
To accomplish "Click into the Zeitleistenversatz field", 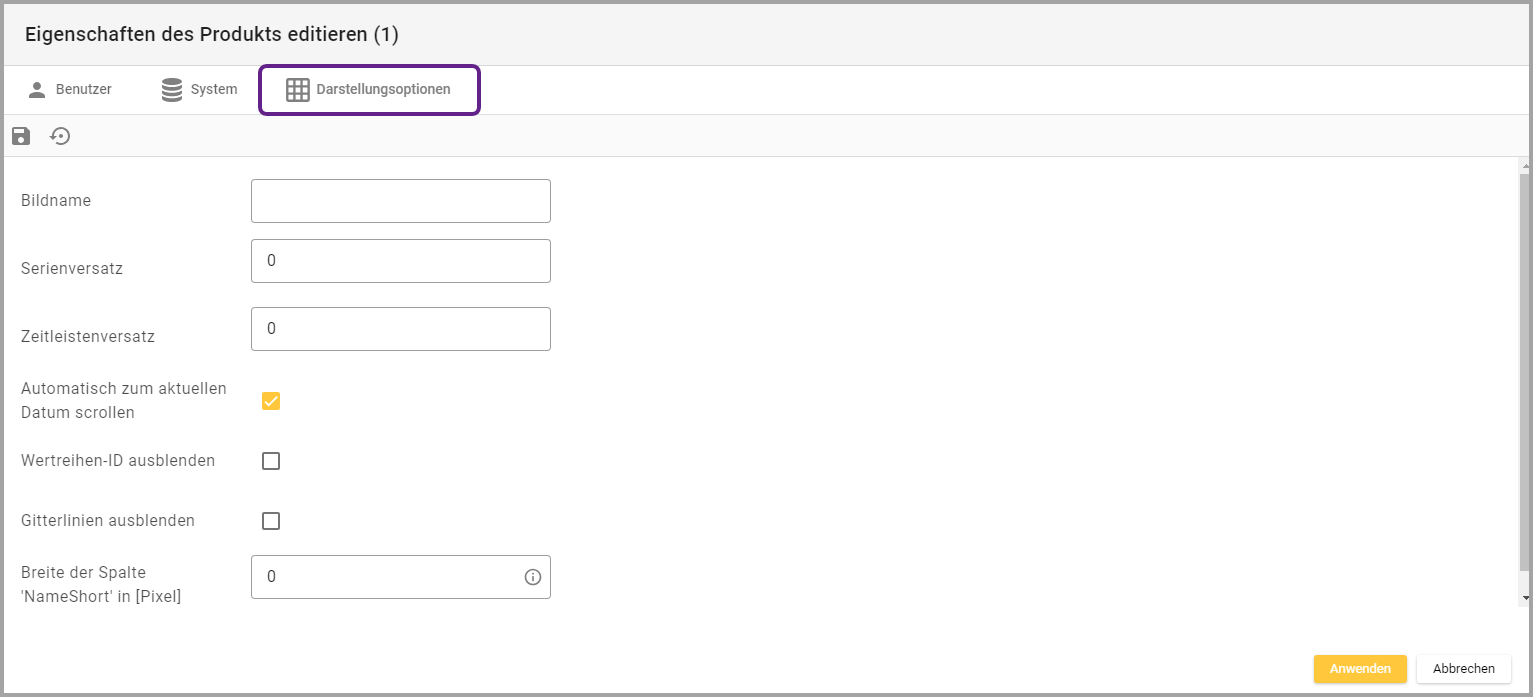I will click(x=400, y=329).
